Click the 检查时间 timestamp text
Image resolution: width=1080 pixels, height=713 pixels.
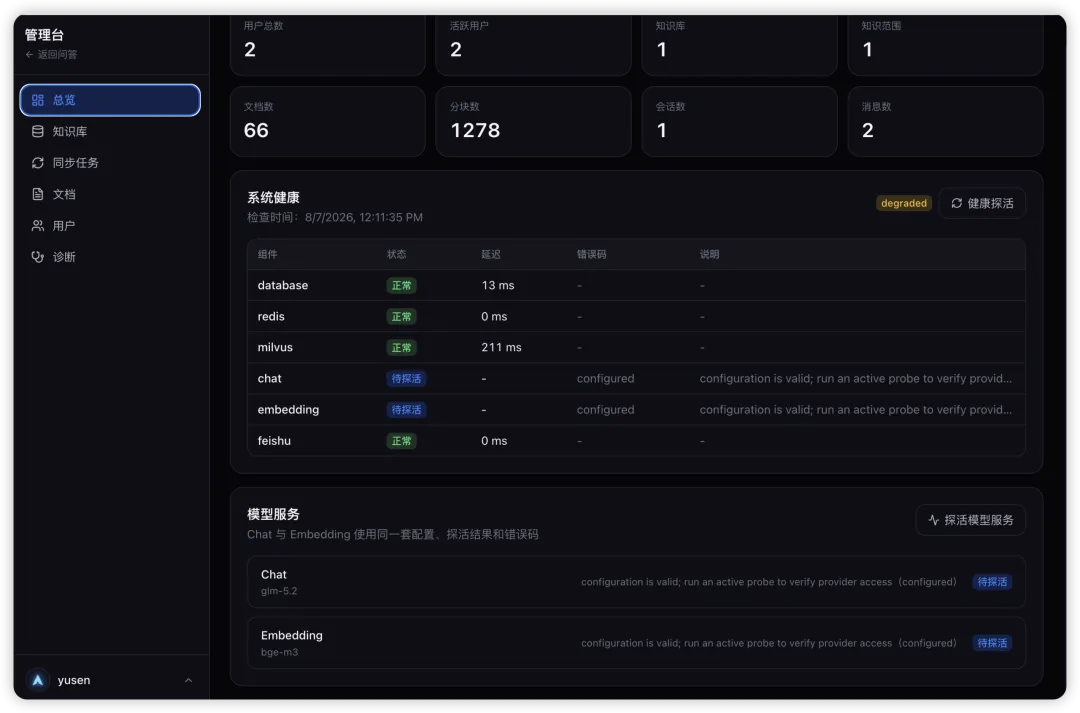point(335,217)
